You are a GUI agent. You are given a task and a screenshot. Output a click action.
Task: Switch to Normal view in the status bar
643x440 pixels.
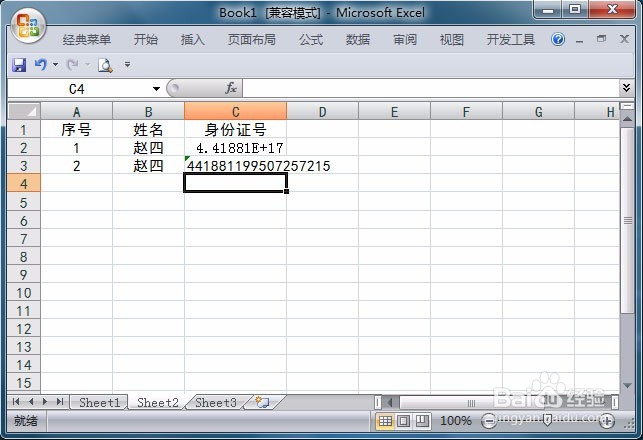click(385, 420)
